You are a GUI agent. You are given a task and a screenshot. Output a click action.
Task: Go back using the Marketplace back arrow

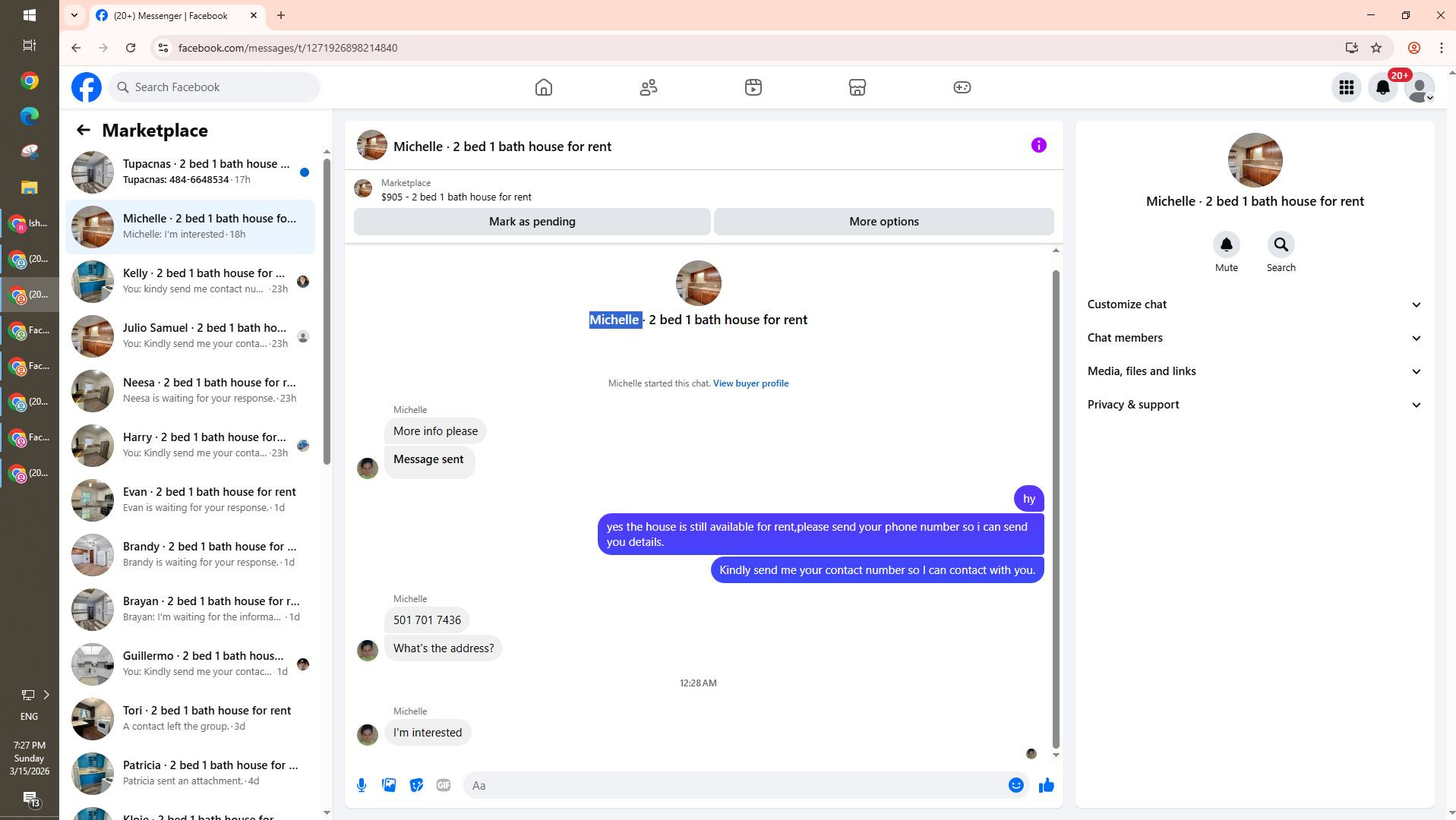[x=84, y=131]
